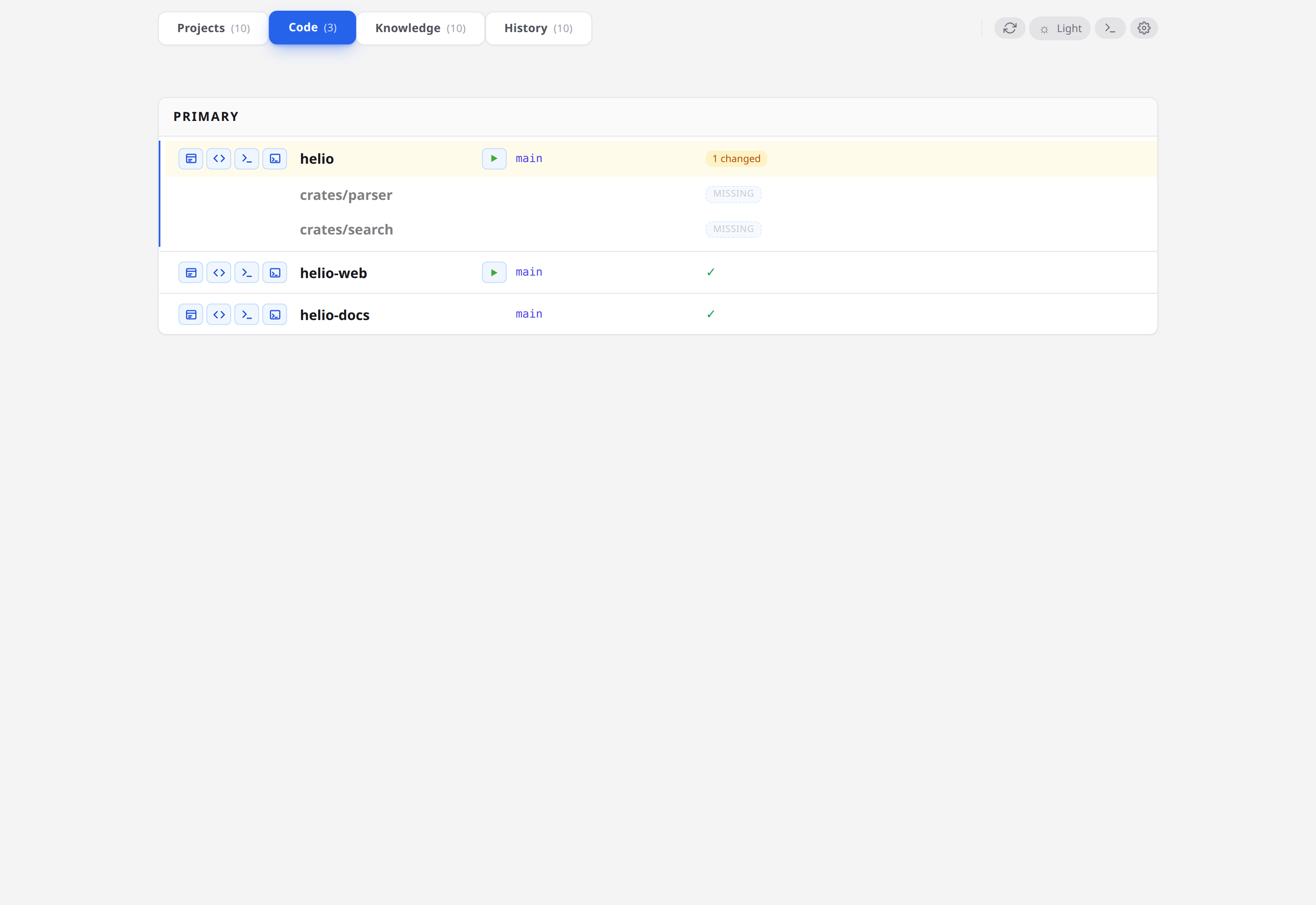
Task: Click the 1 changed badge on helio
Action: pyautogui.click(x=736, y=159)
